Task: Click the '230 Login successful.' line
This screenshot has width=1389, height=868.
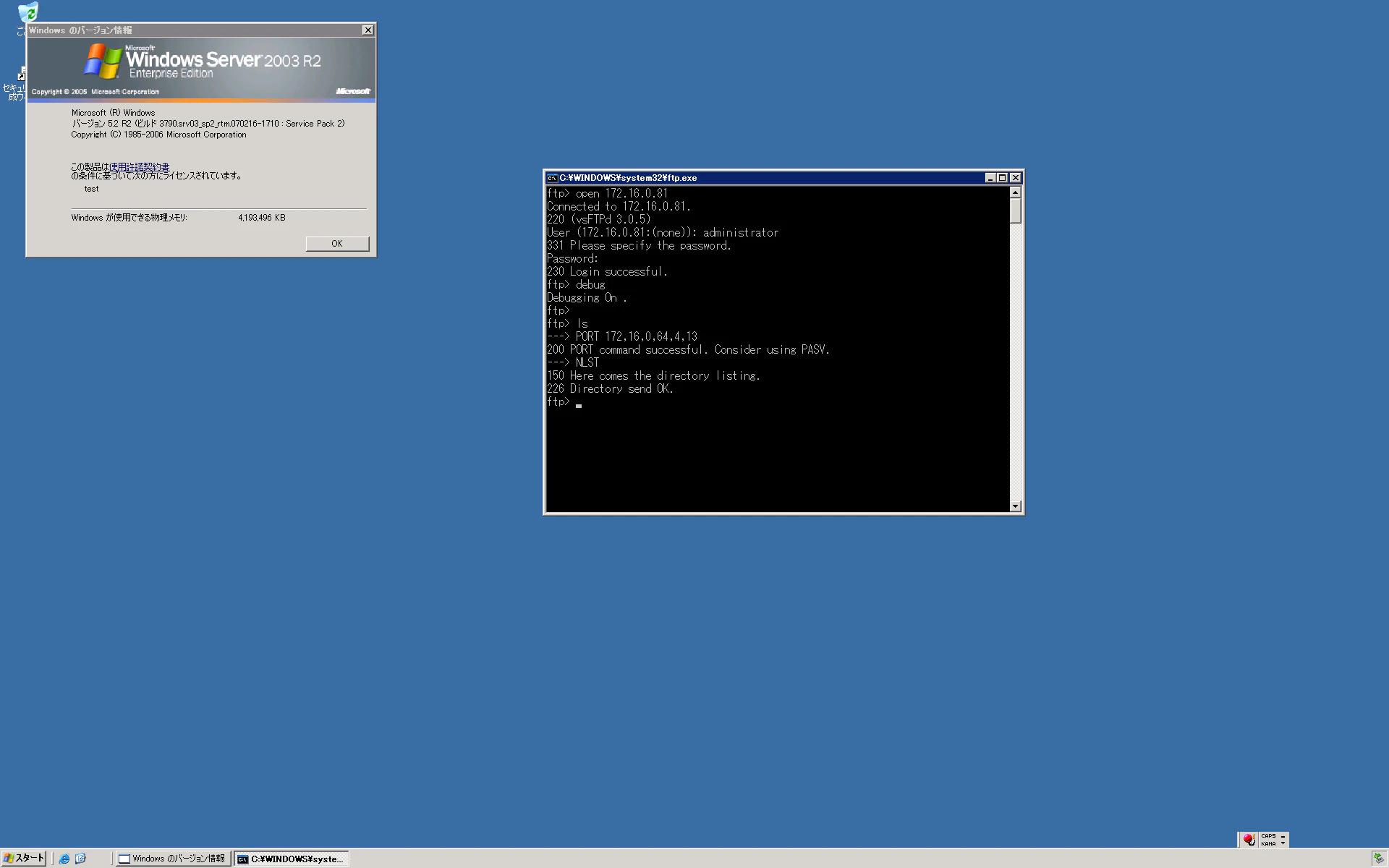Action: point(607,272)
